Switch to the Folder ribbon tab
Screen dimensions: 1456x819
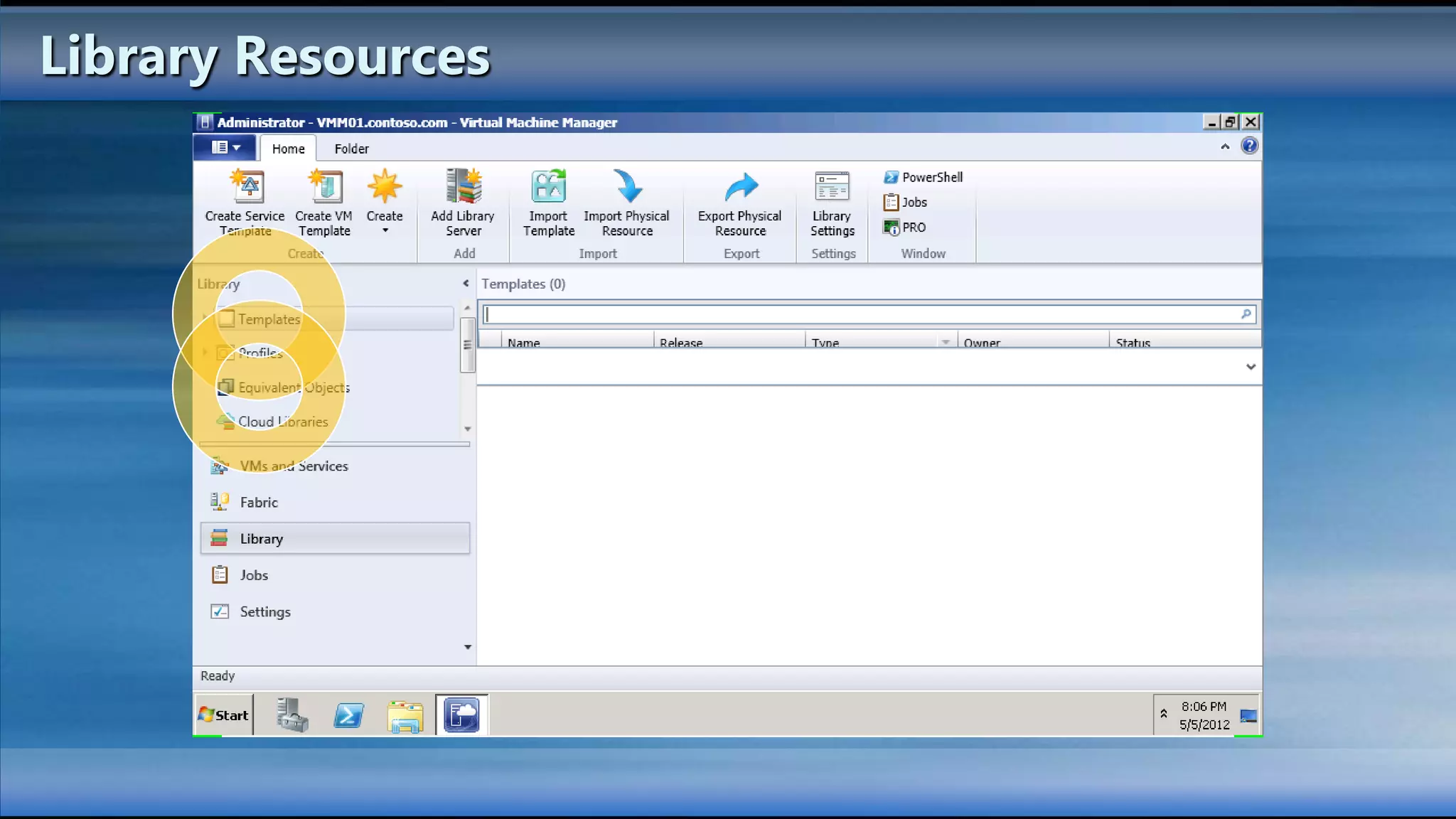pyautogui.click(x=351, y=149)
